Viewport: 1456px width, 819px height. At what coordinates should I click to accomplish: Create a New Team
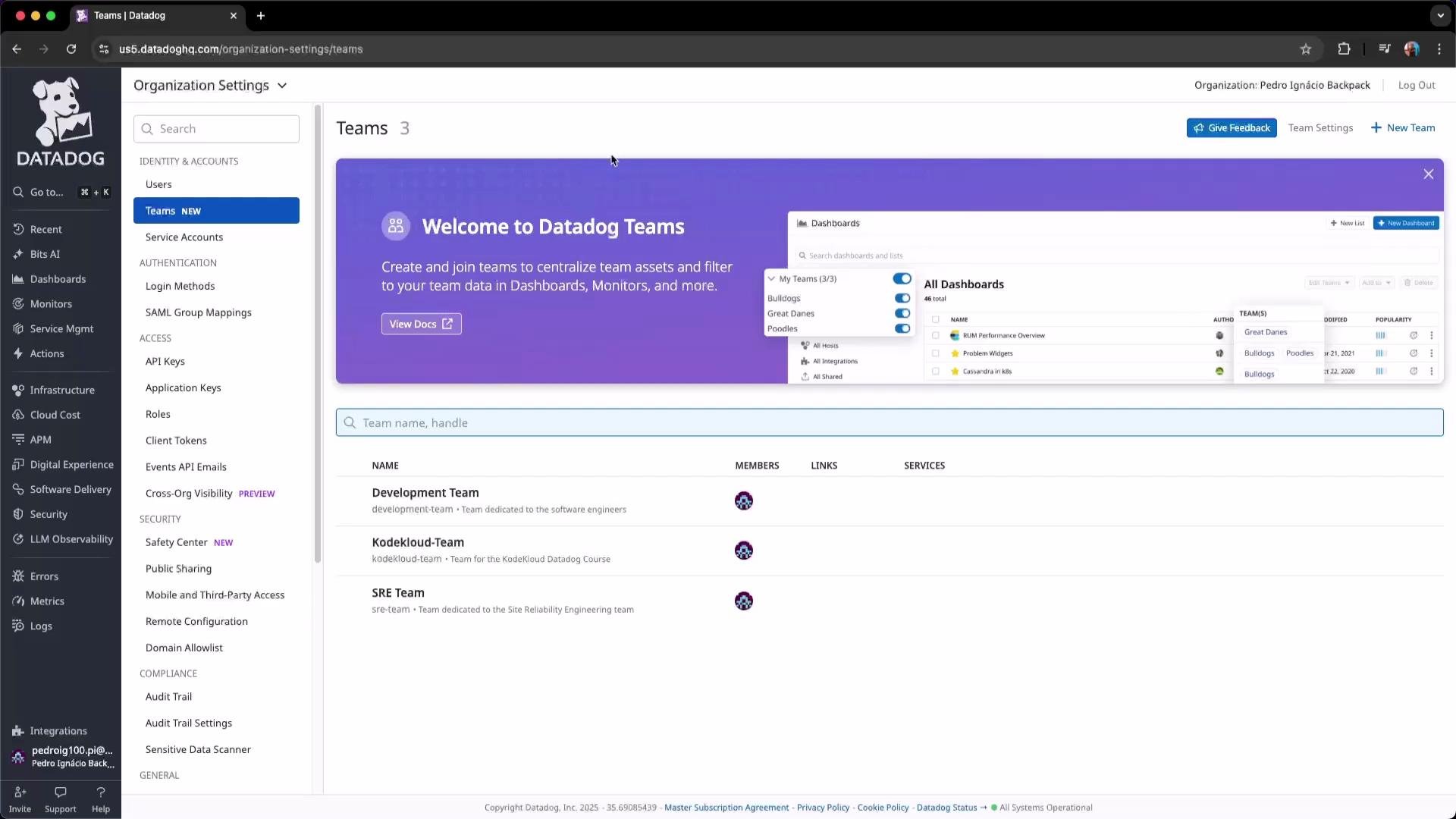(x=1403, y=128)
